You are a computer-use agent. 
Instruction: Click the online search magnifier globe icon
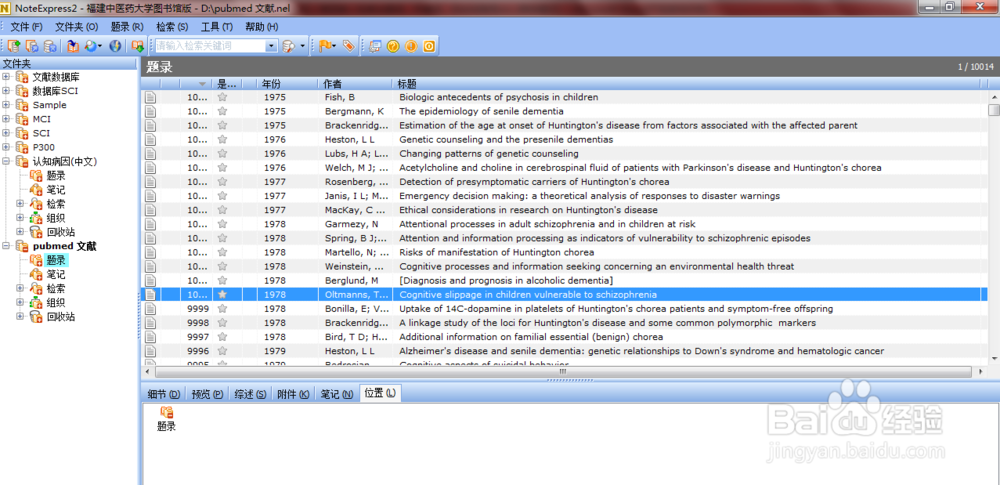pyautogui.click(x=91, y=46)
